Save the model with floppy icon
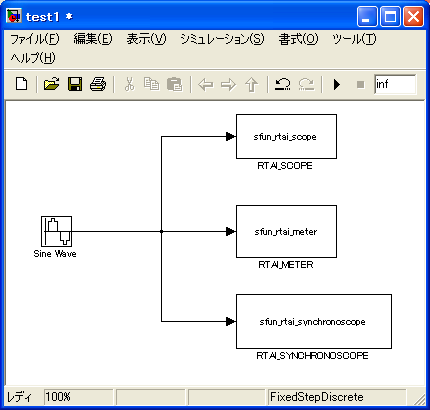This screenshot has width=430, height=410. point(75,84)
